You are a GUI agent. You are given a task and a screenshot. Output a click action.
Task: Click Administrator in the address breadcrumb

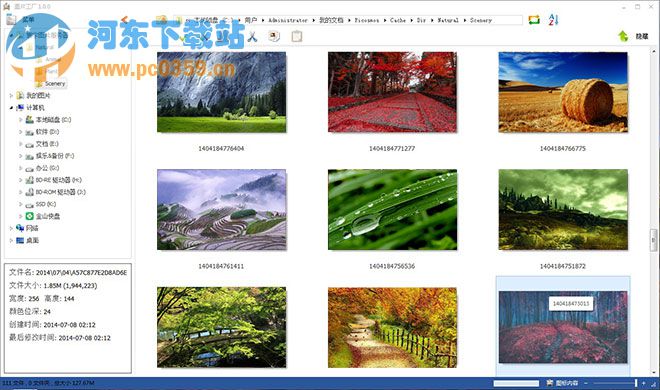coord(288,20)
